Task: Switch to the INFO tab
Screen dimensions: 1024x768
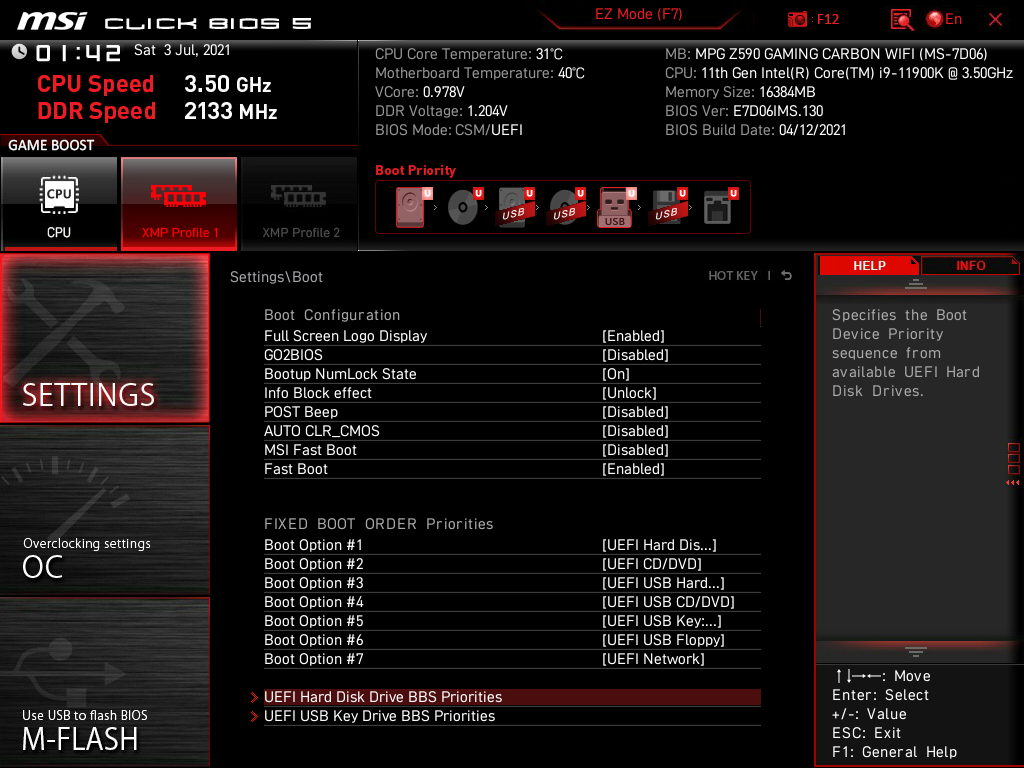Action: click(x=970, y=266)
